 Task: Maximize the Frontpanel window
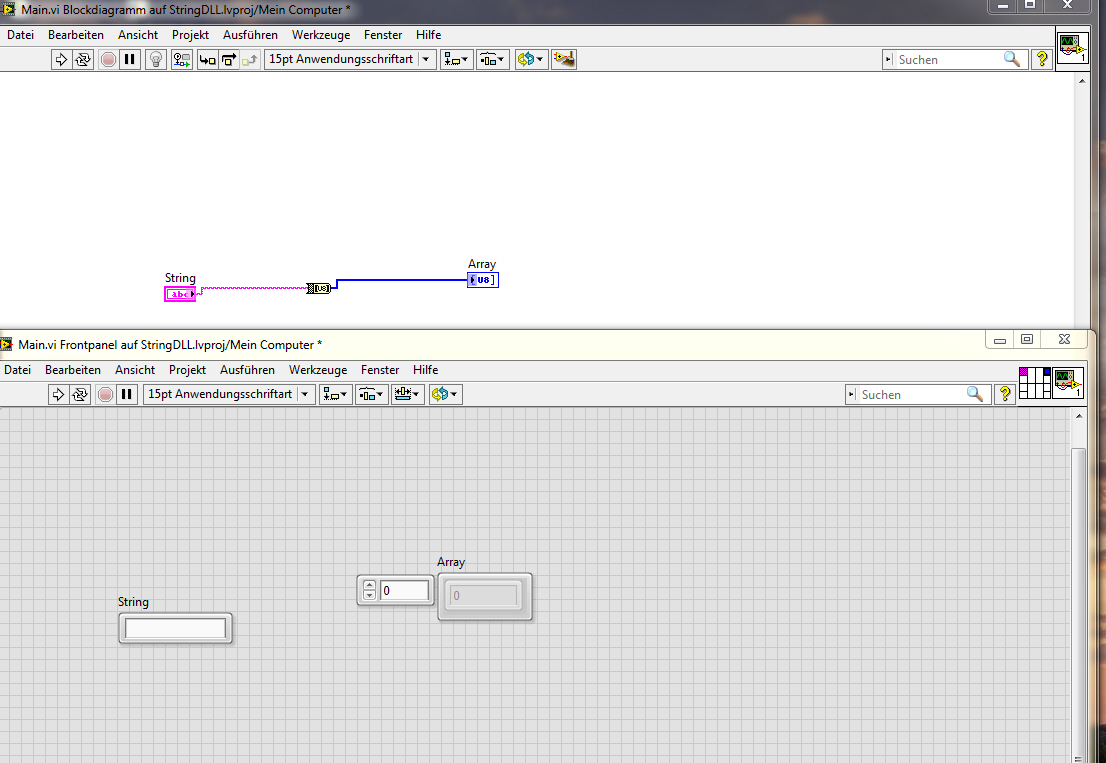click(1027, 339)
